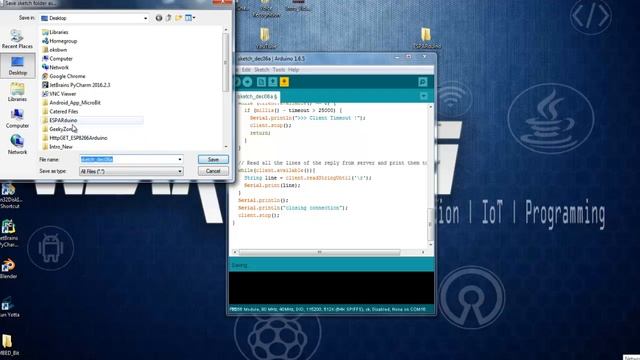Open the Tools menu in Arduino
Screen dimensions: 640x360
pos(279,70)
